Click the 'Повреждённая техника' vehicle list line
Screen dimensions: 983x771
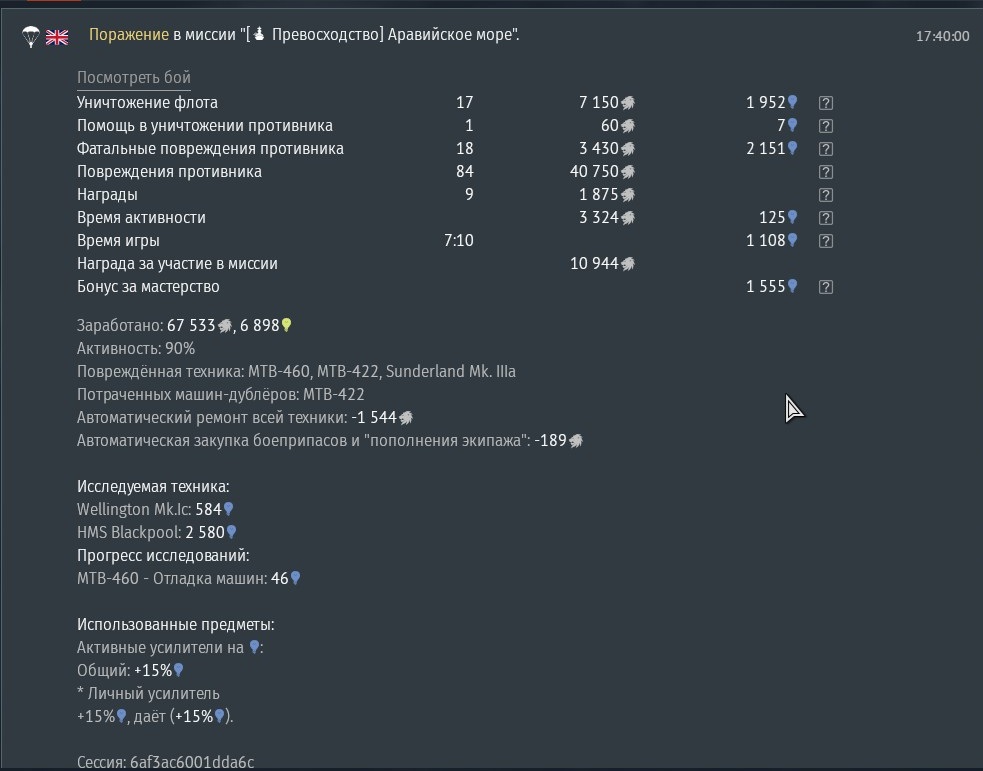296,372
